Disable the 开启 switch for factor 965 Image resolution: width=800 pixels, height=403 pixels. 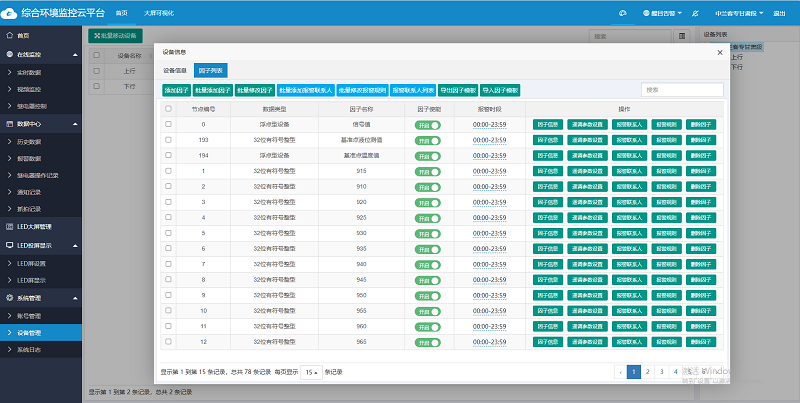[428, 342]
